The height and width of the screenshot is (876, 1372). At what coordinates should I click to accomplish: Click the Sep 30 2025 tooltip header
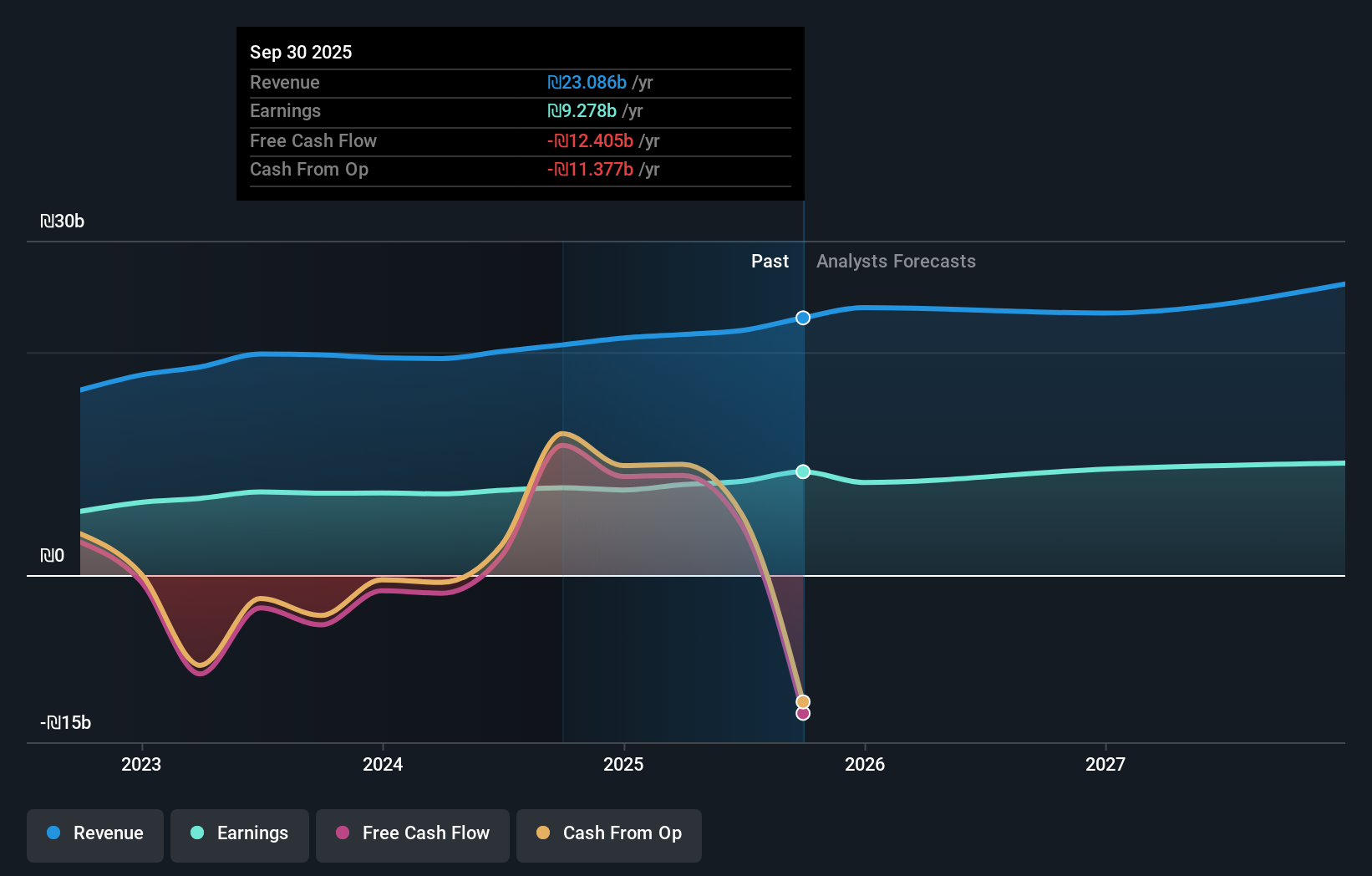pos(301,52)
